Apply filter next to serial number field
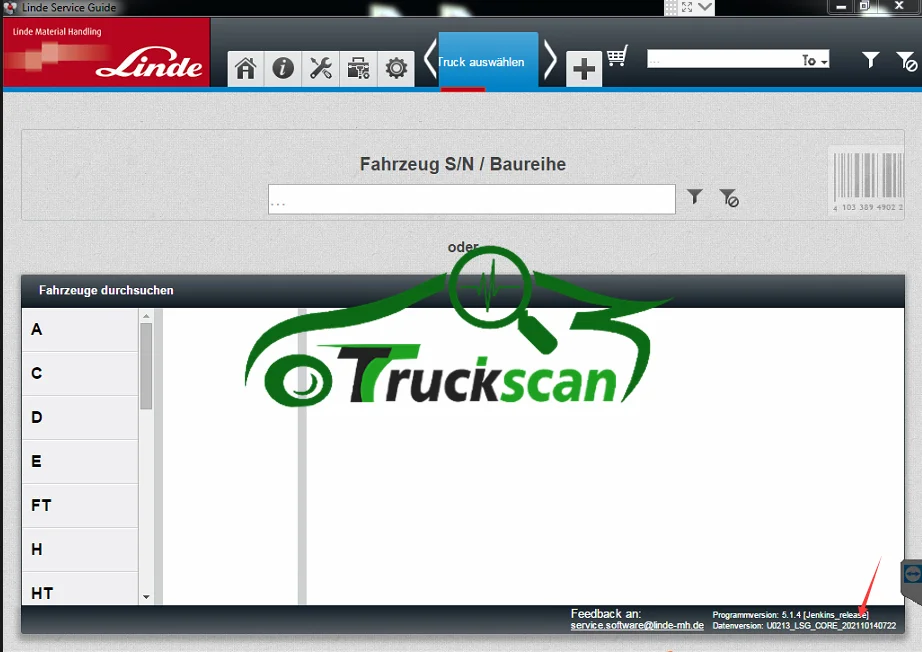Viewport: 922px width, 652px height. point(694,196)
